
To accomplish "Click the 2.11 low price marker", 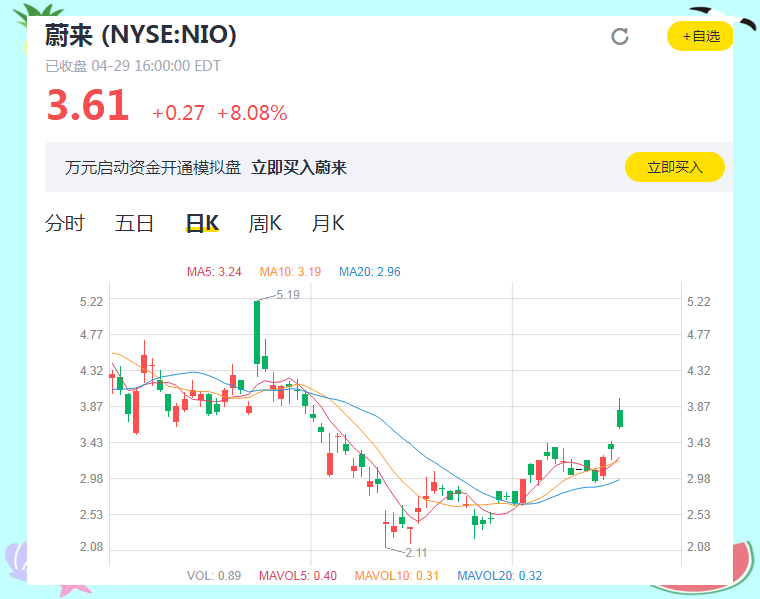I will (x=416, y=552).
